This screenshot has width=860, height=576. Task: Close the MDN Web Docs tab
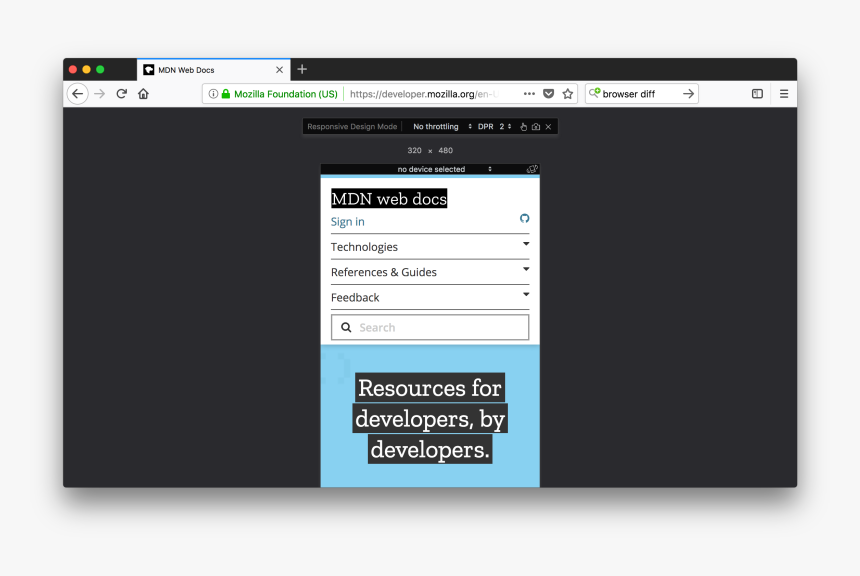pyautogui.click(x=279, y=70)
